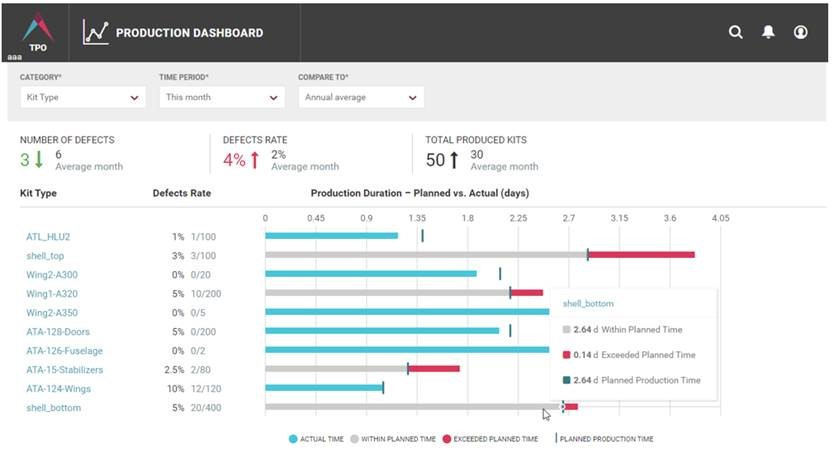
Task: Click the Defects Rate value 4%
Action: coord(234,160)
